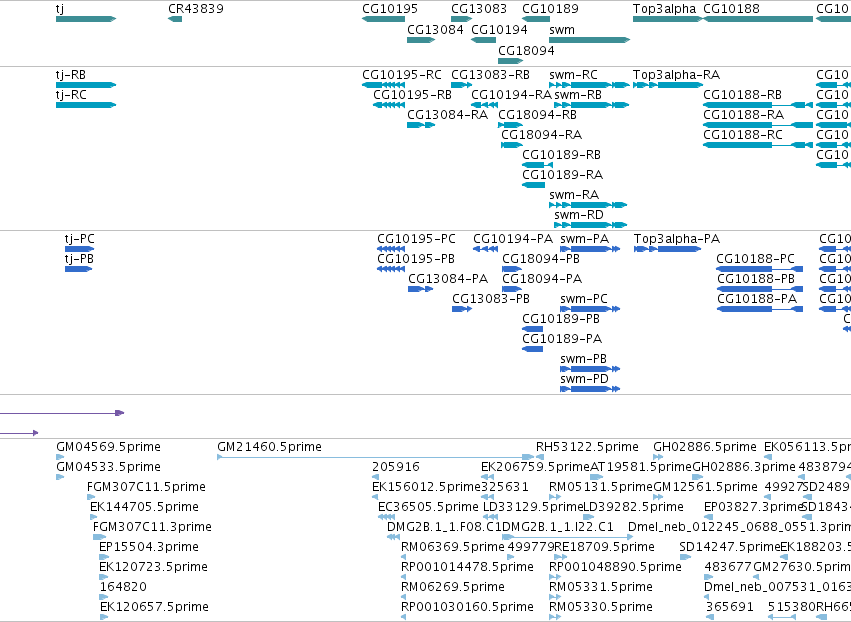Click the Top3alpha-RA transcript label
This screenshot has height=622, width=851.
point(676,75)
